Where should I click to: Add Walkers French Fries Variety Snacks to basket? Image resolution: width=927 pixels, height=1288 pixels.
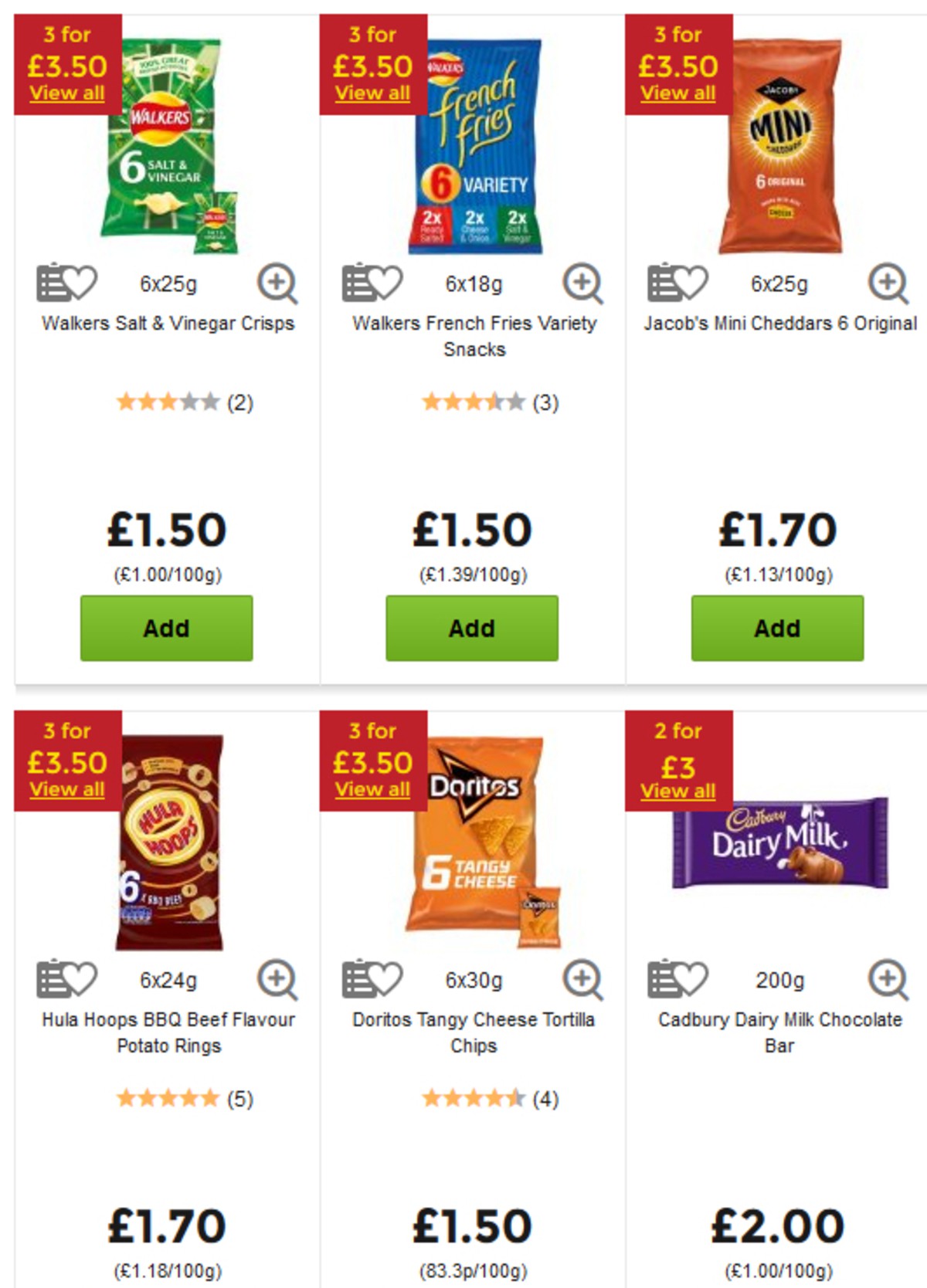(470, 628)
